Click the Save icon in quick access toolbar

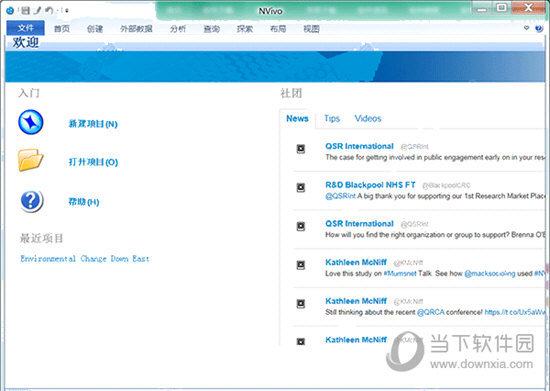(x=25, y=11)
